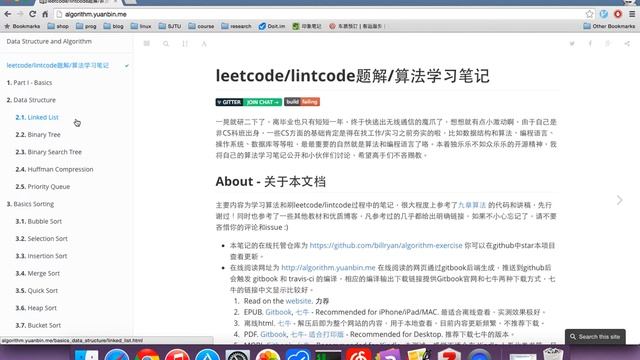
Task: Open the Chrome hamburger menu
Action: click(632, 14)
